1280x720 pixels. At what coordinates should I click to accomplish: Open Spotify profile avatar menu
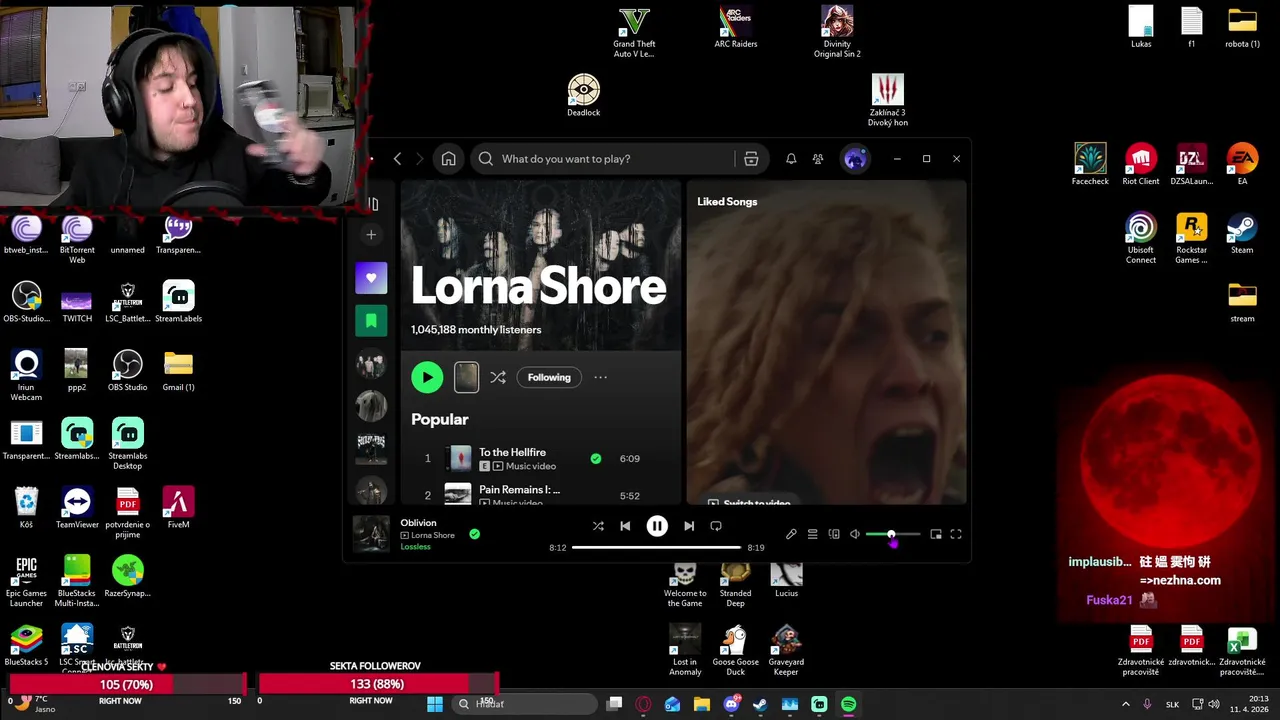click(855, 159)
